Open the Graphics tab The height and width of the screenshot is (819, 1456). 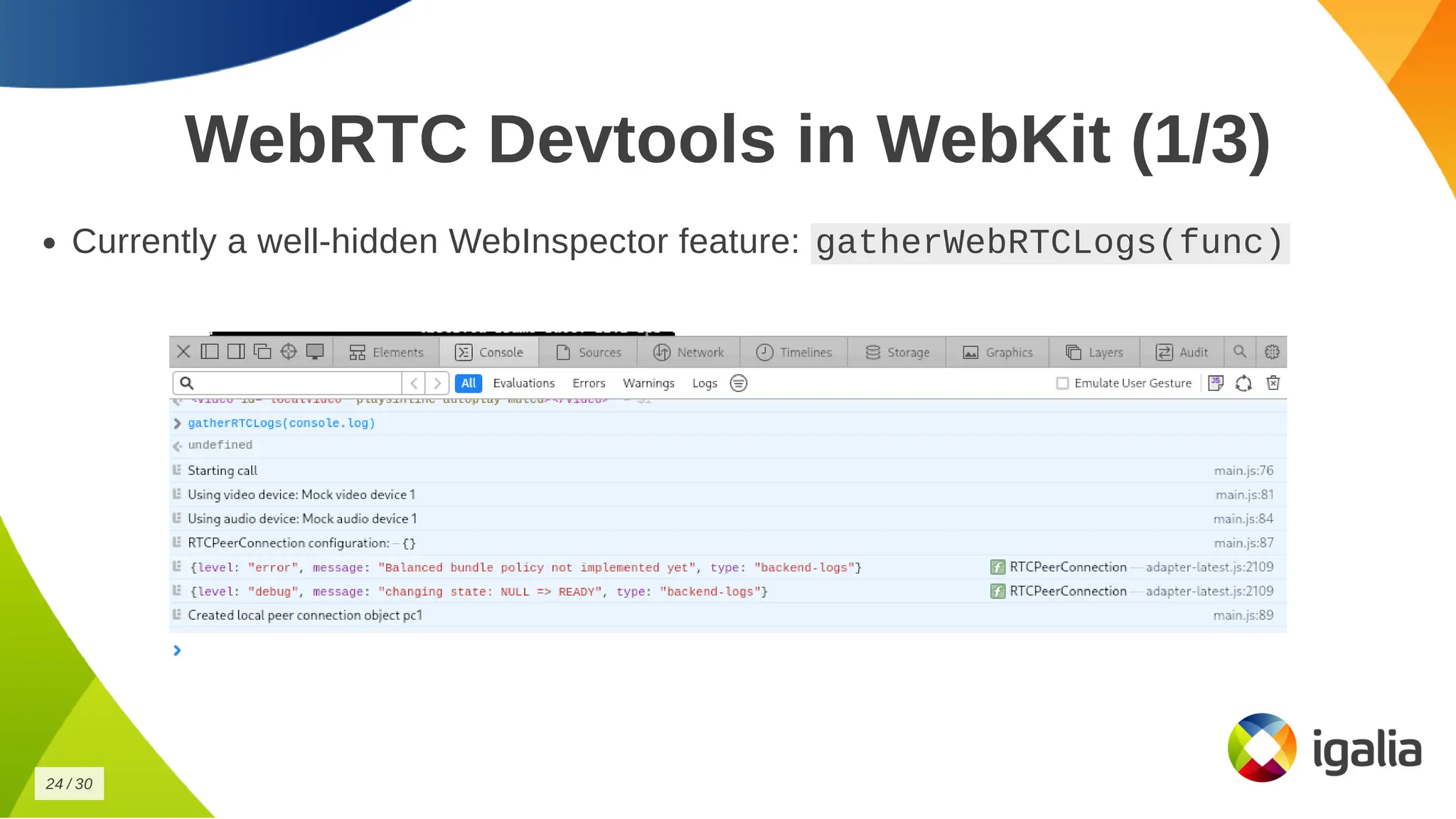(997, 352)
